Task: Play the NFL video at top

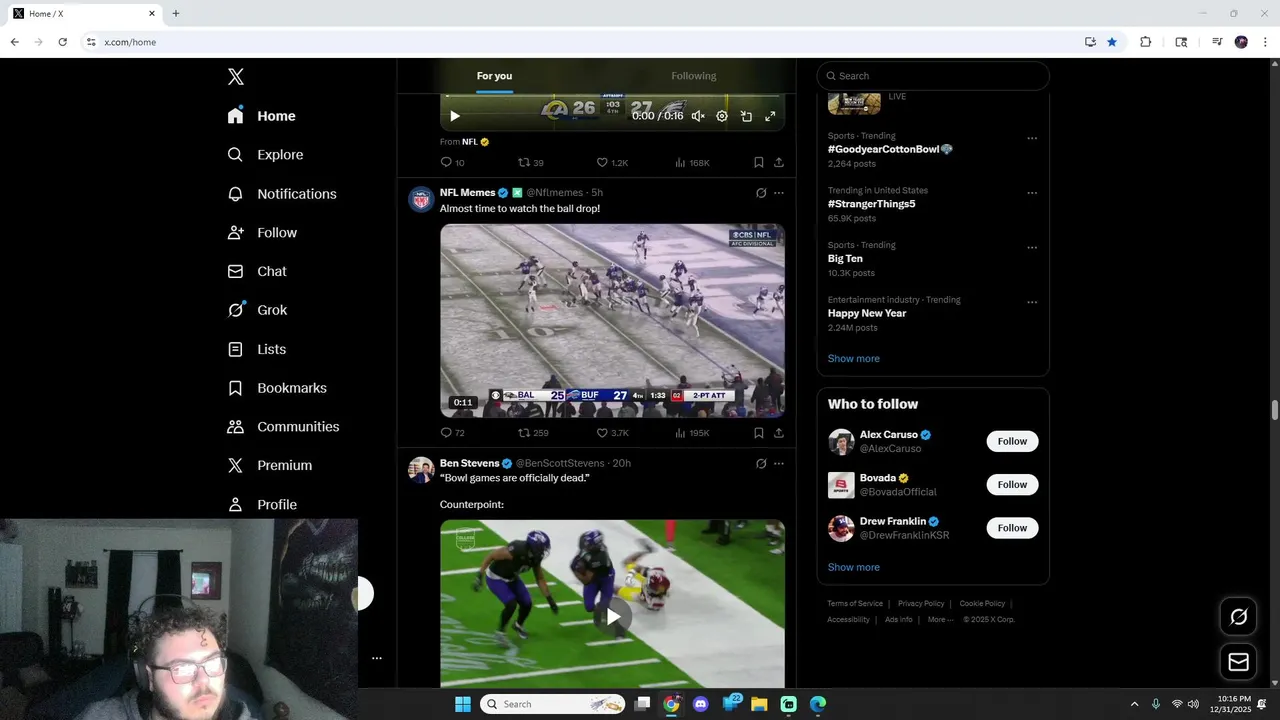Action: 455,116
